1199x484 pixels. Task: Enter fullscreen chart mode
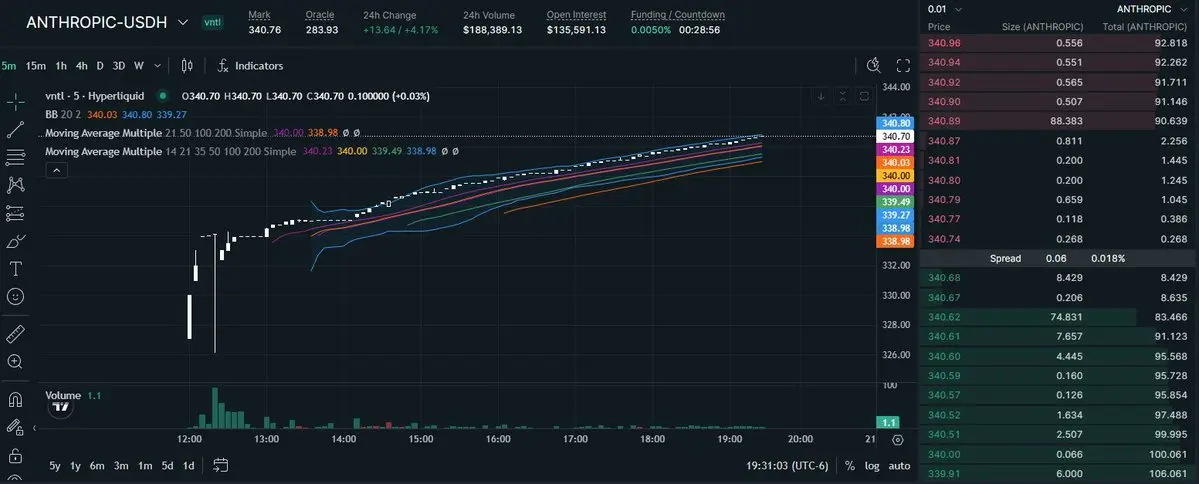(x=903, y=66)
